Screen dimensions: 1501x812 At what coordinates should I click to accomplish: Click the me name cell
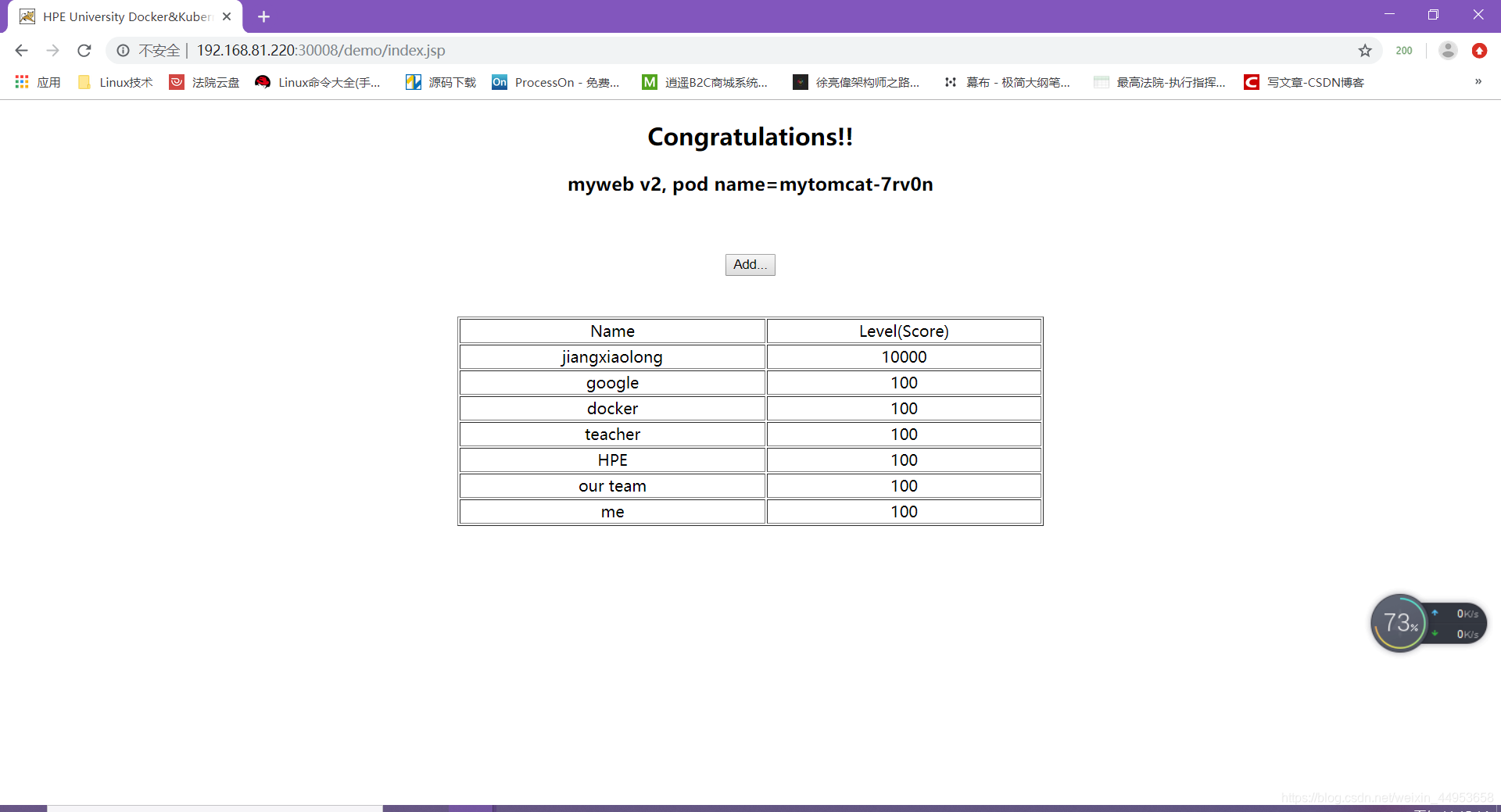(612, 512)
